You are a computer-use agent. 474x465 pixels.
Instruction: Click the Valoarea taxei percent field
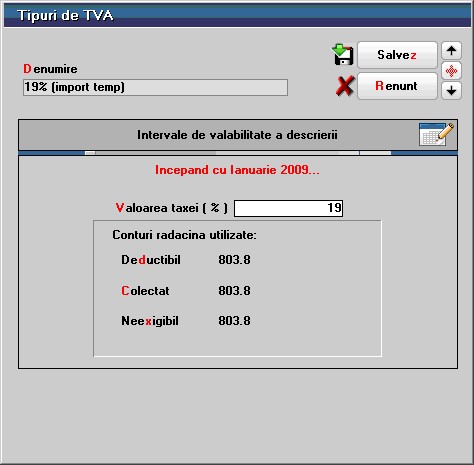(x=288, y=208)
